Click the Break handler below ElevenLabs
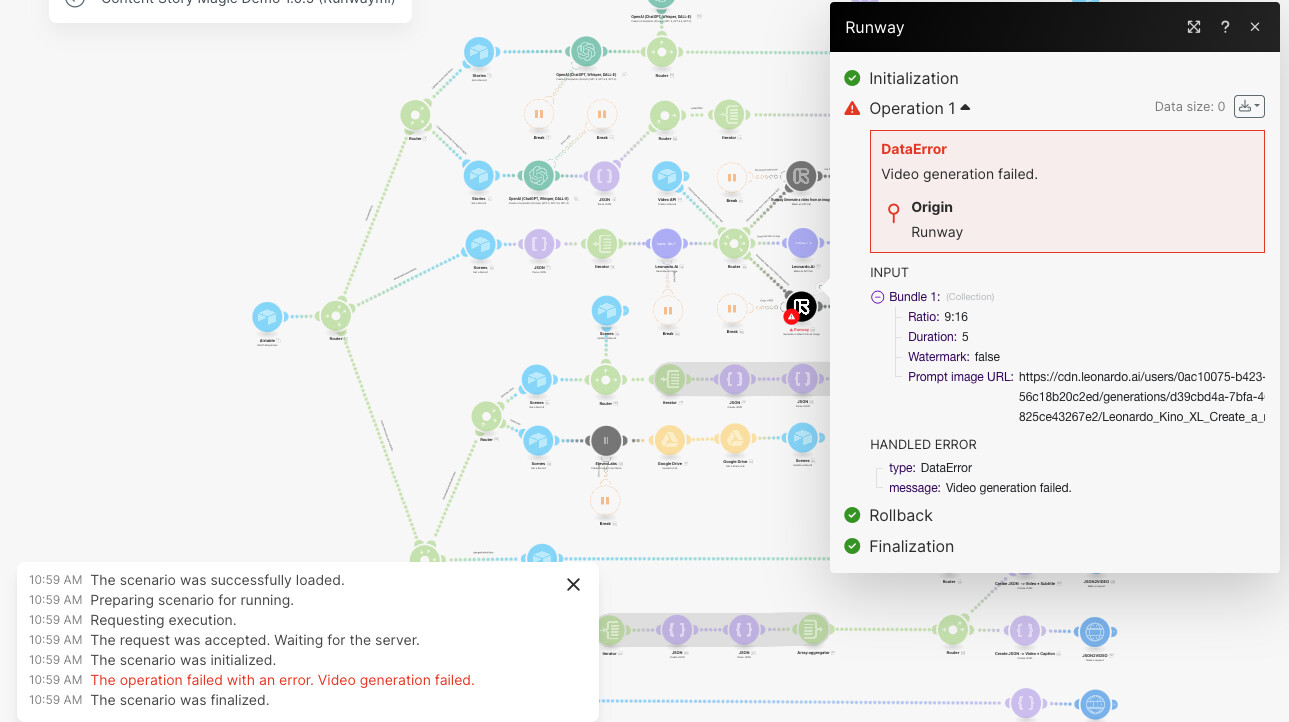Viewport: 1289px width, 722px height. tap(604, 500)
